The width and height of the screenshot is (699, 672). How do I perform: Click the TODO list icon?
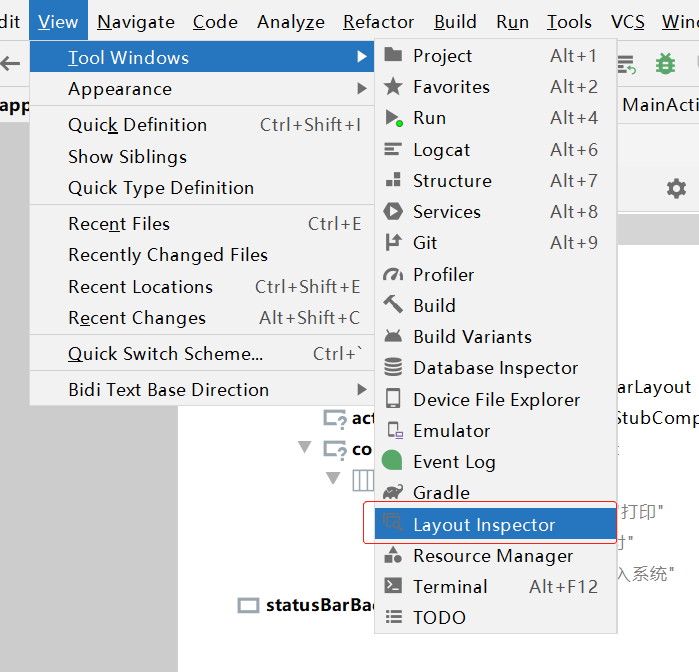(x=394, y=617)
